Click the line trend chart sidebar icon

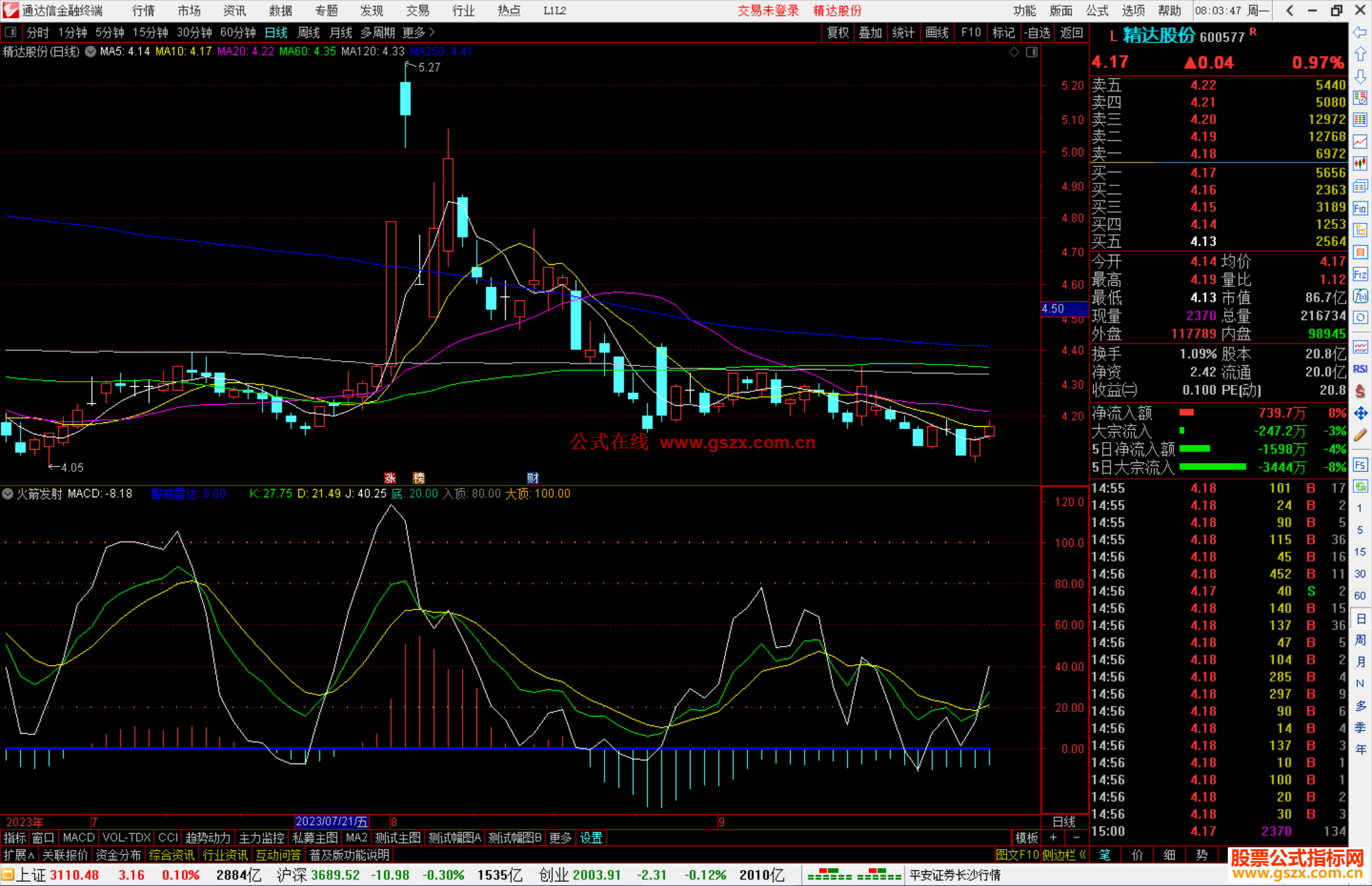click(x=1360, y=142)
